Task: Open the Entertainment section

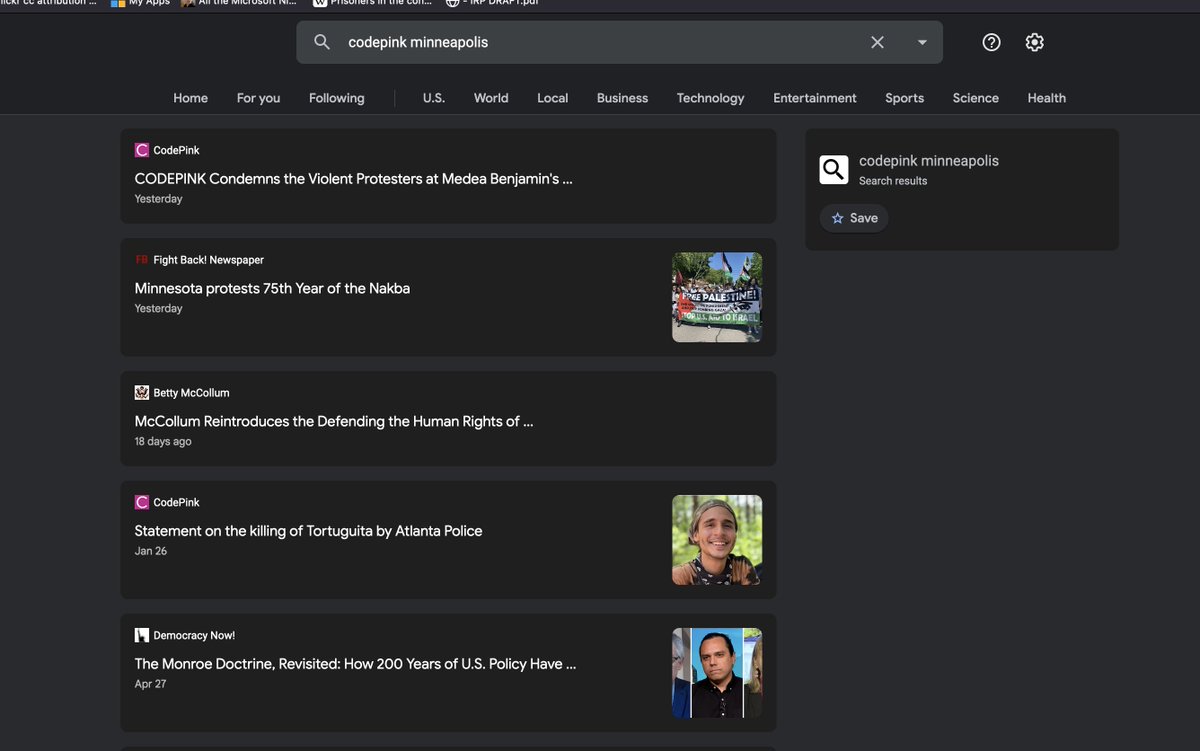Action: click(x=815, y=98)
